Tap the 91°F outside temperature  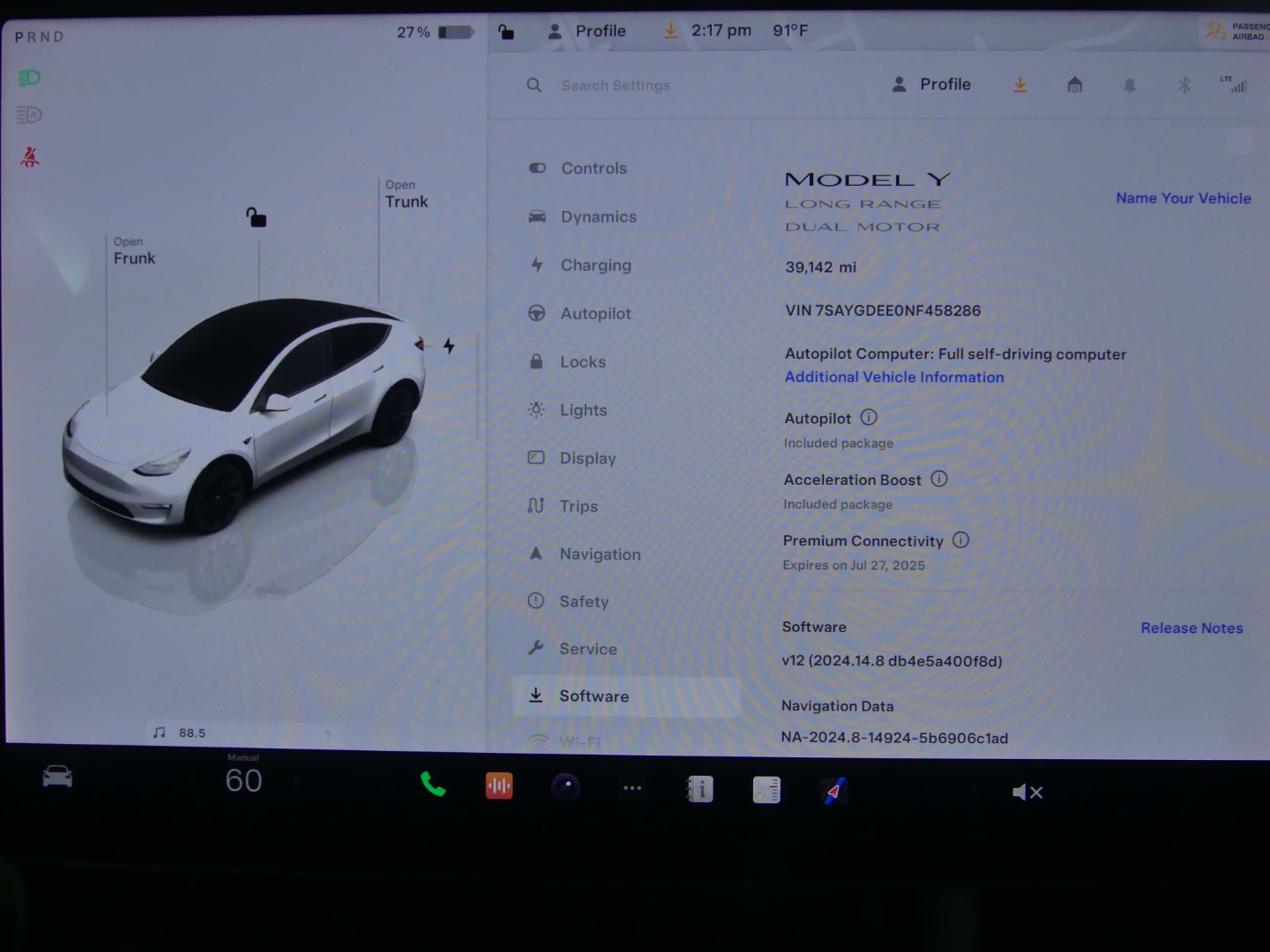click(x=790, y=31)
